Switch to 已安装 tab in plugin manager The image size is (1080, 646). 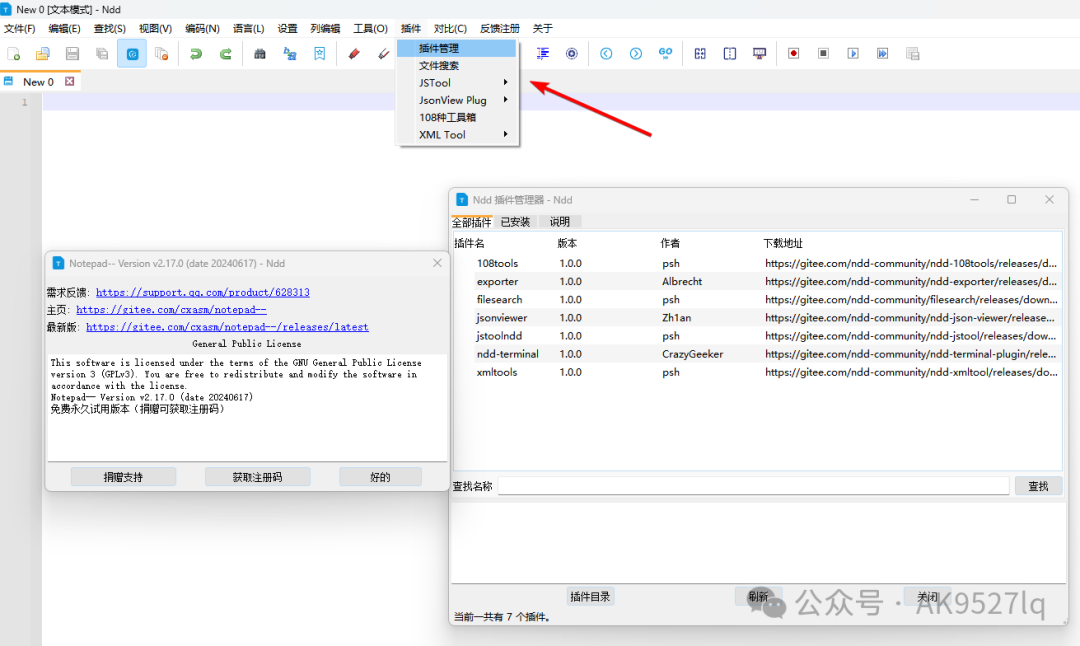coord(515,222)
